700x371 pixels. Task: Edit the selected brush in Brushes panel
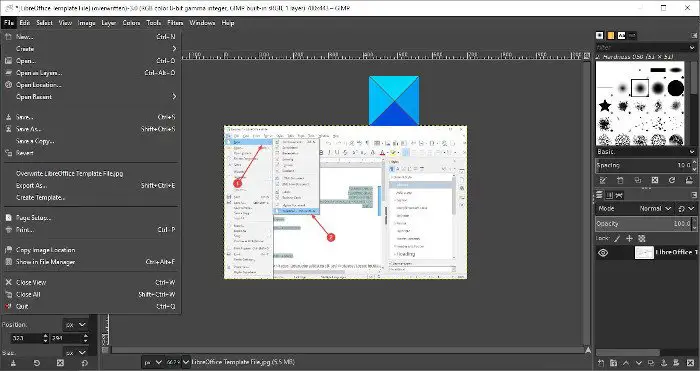point(603,180)
